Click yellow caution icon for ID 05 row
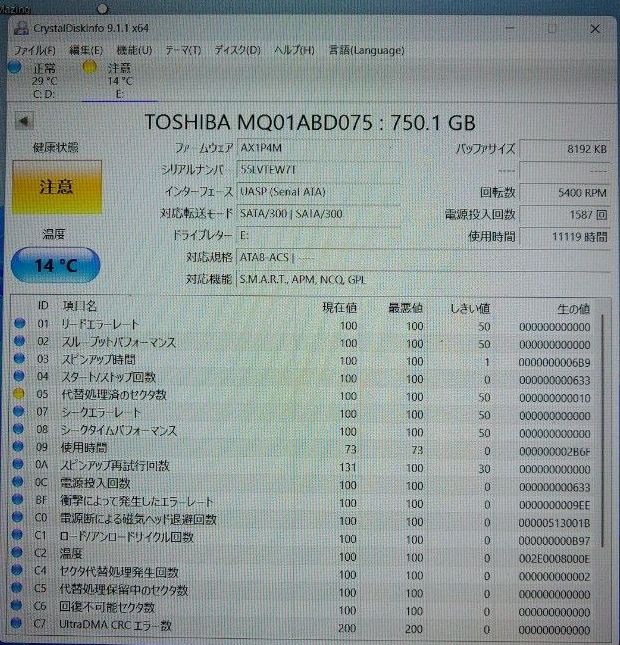Image resolution: width=620 pixels, height=645 pixels. coord(19,394)
